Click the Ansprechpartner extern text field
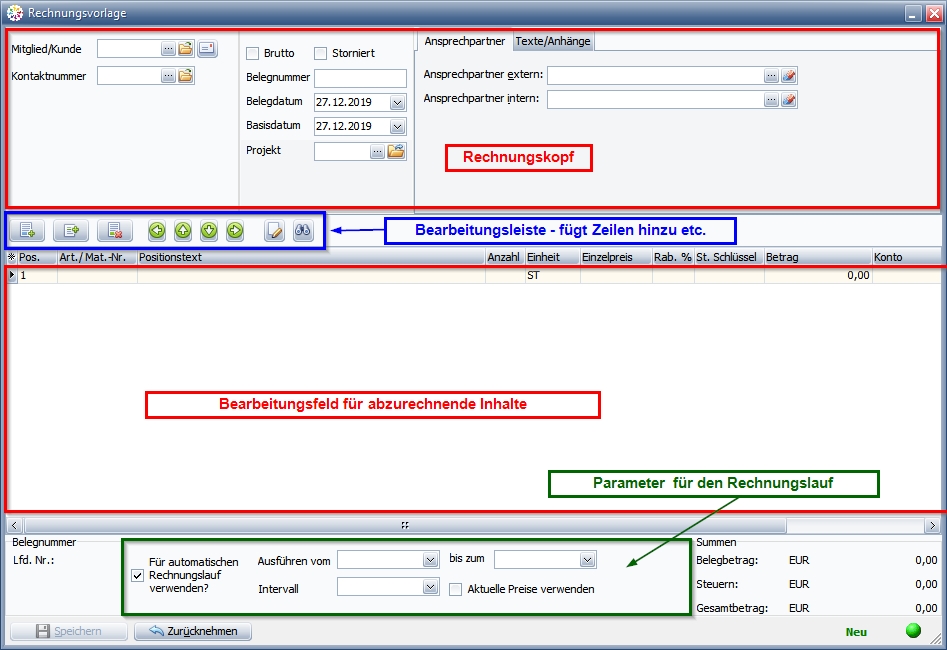 tap(655, 76)
